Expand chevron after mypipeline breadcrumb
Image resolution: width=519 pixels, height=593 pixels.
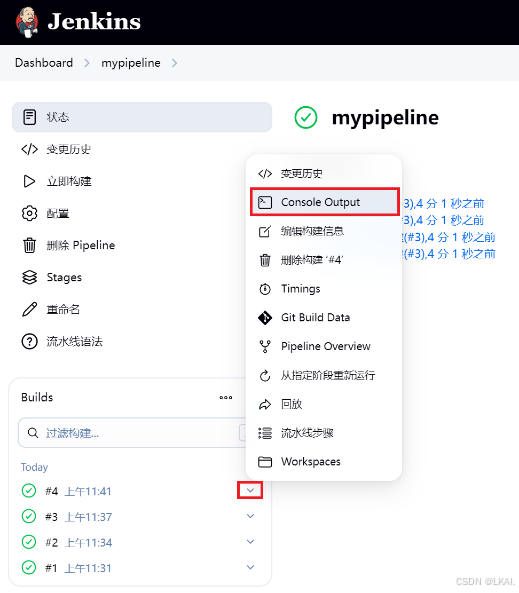174,63
